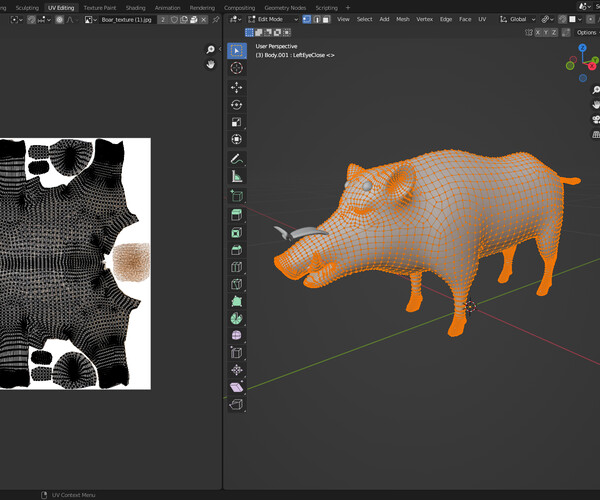Click the Z axis on navigation gizmo
The image size is (600, 500).
582,48
